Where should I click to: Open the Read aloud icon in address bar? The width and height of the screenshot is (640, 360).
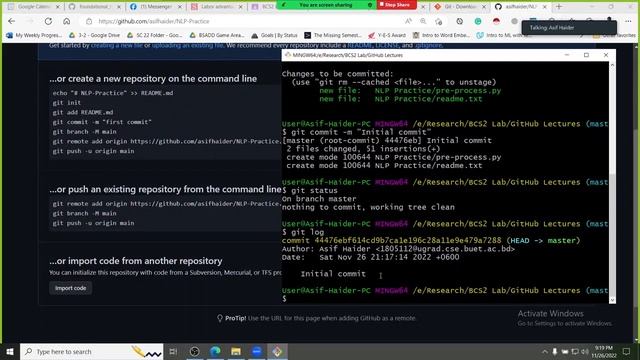point(409,21)
